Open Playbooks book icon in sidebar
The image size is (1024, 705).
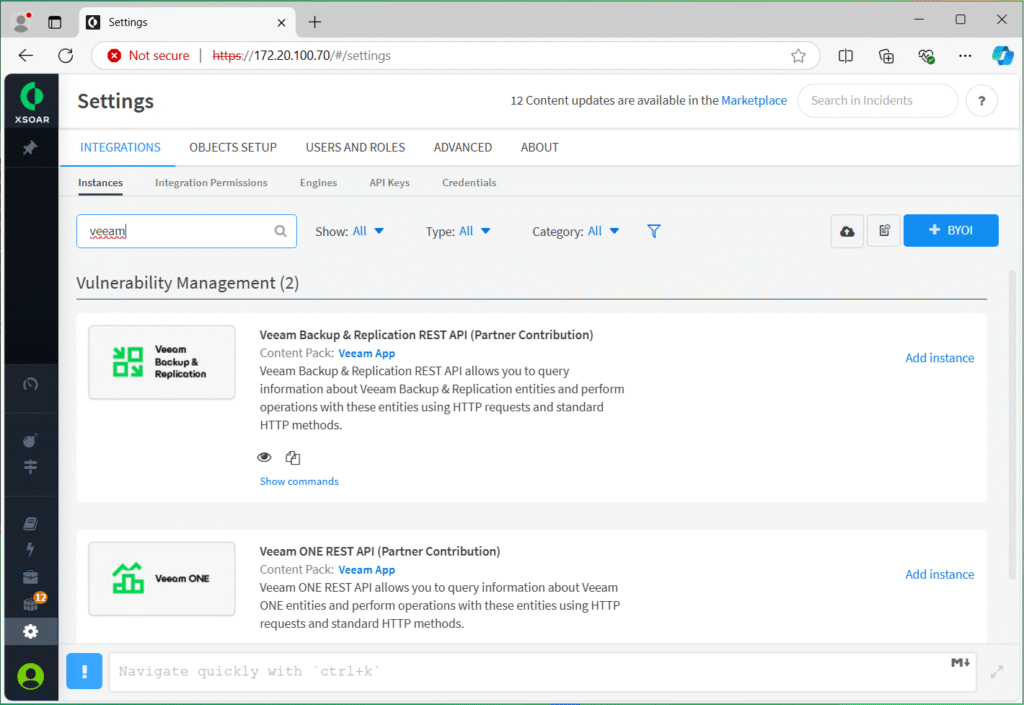coord(31,524)
